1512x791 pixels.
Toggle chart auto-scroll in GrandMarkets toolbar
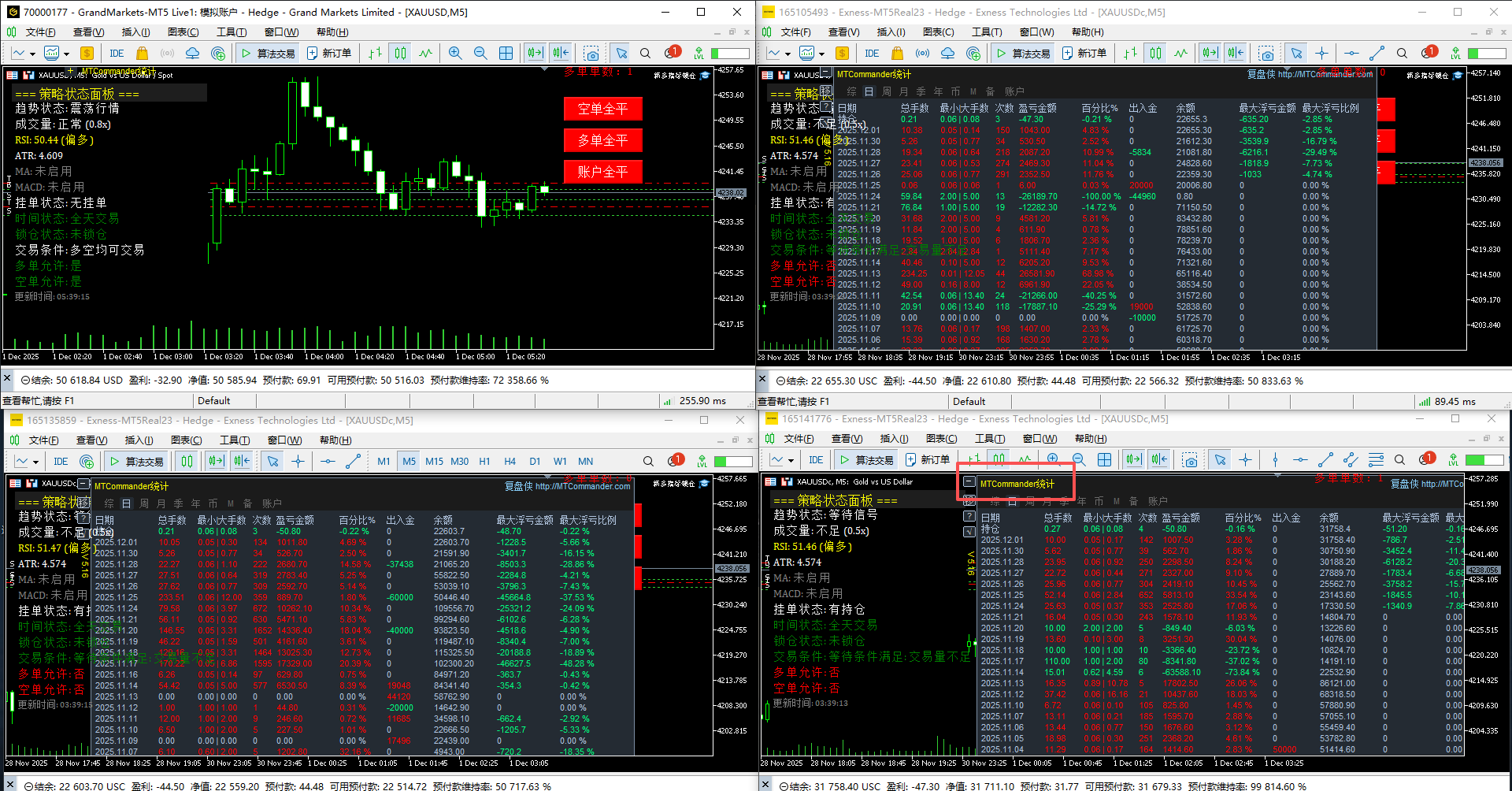point(535,53)
